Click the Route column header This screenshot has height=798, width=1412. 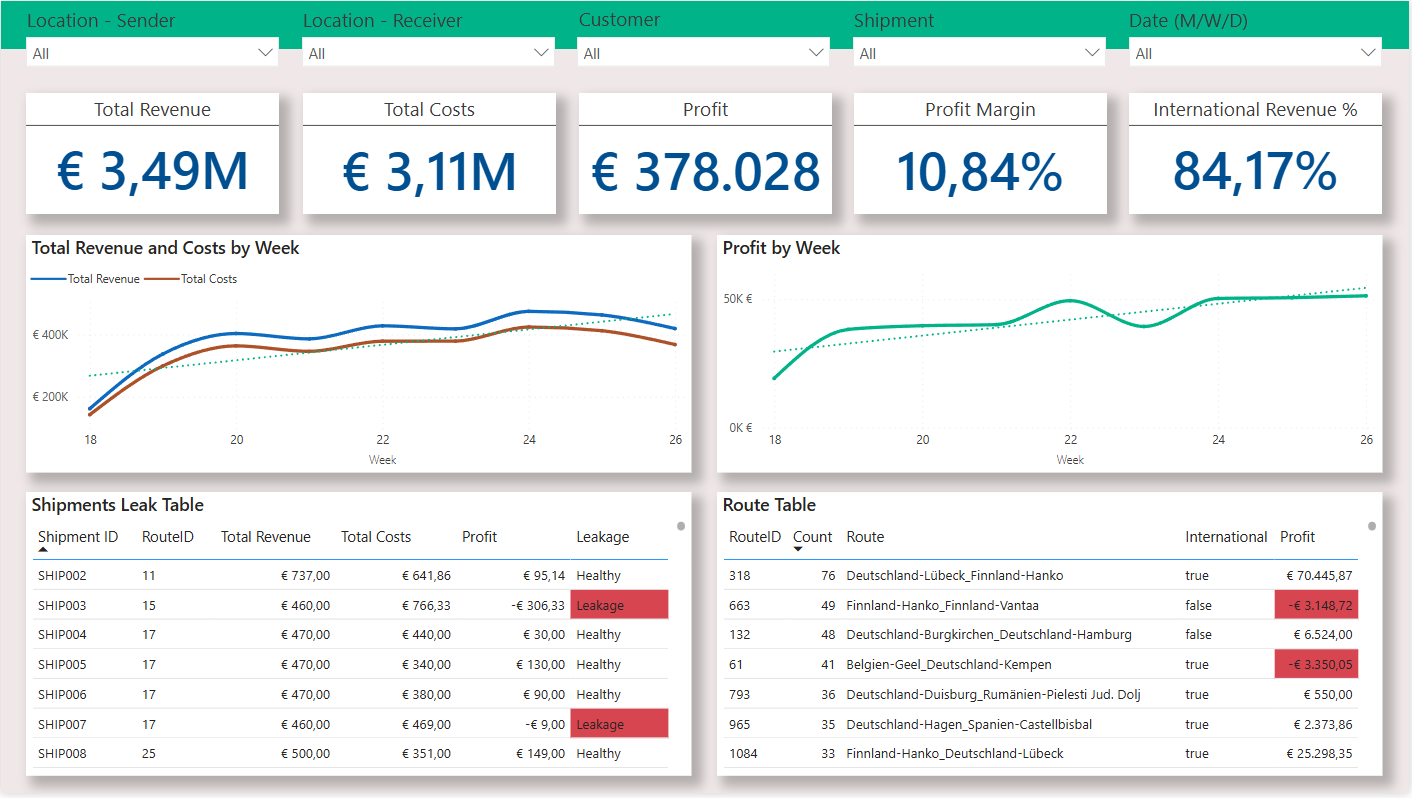865,537
